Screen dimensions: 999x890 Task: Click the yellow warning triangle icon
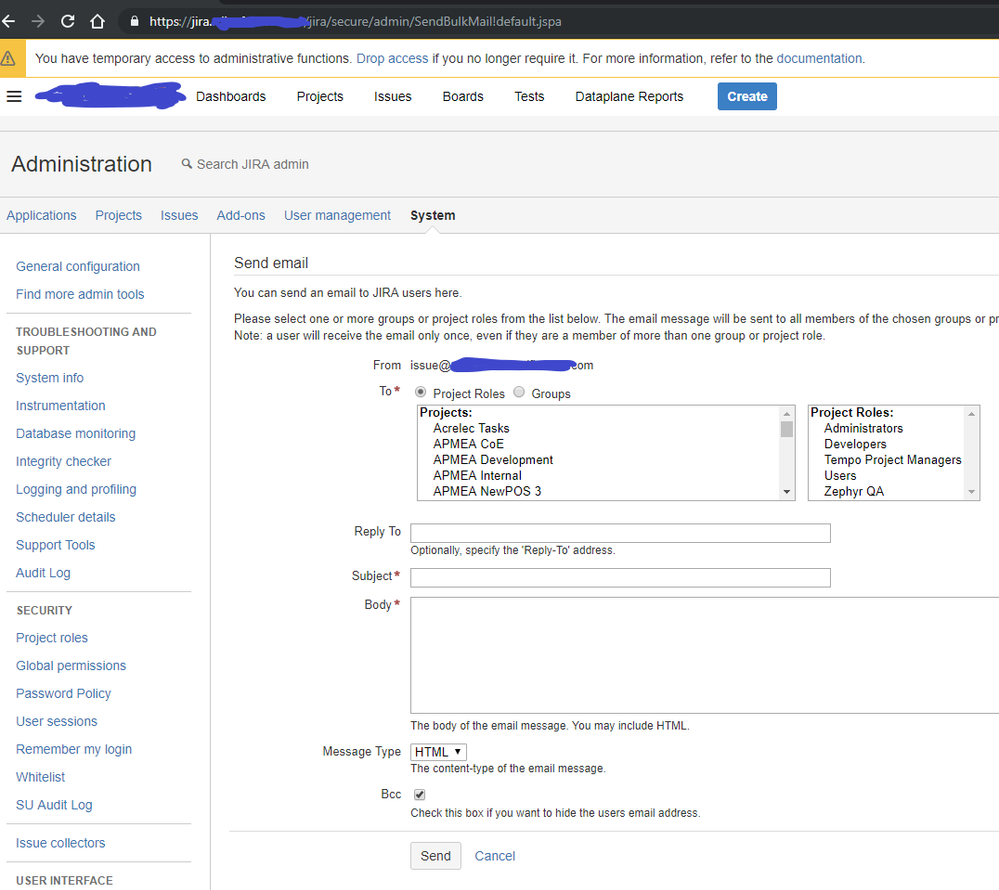[x=8, y=59]
